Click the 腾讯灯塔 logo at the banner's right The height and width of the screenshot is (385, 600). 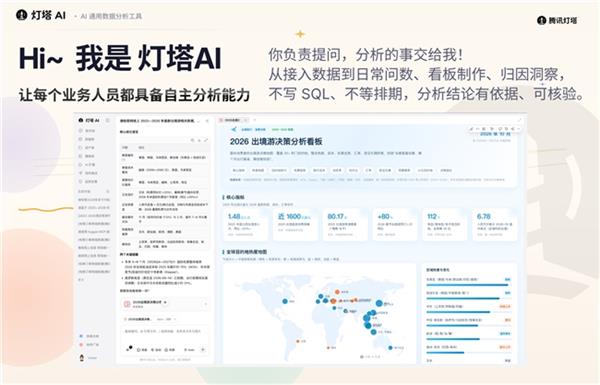[x=557, y=20]
